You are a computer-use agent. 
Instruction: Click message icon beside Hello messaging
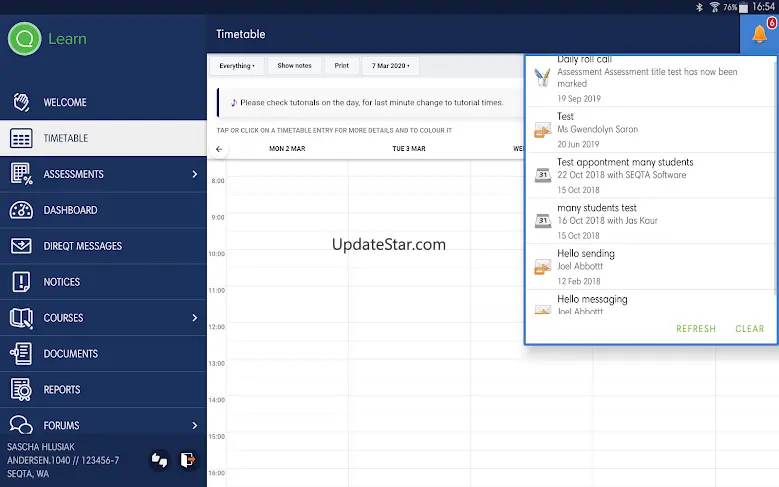tap(543, 309)
